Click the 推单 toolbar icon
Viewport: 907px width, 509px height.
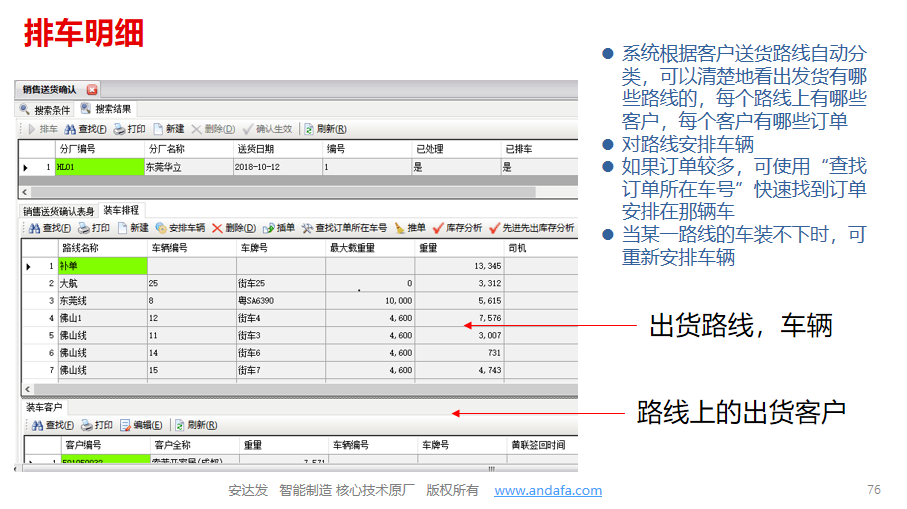[x=410, y=228]
